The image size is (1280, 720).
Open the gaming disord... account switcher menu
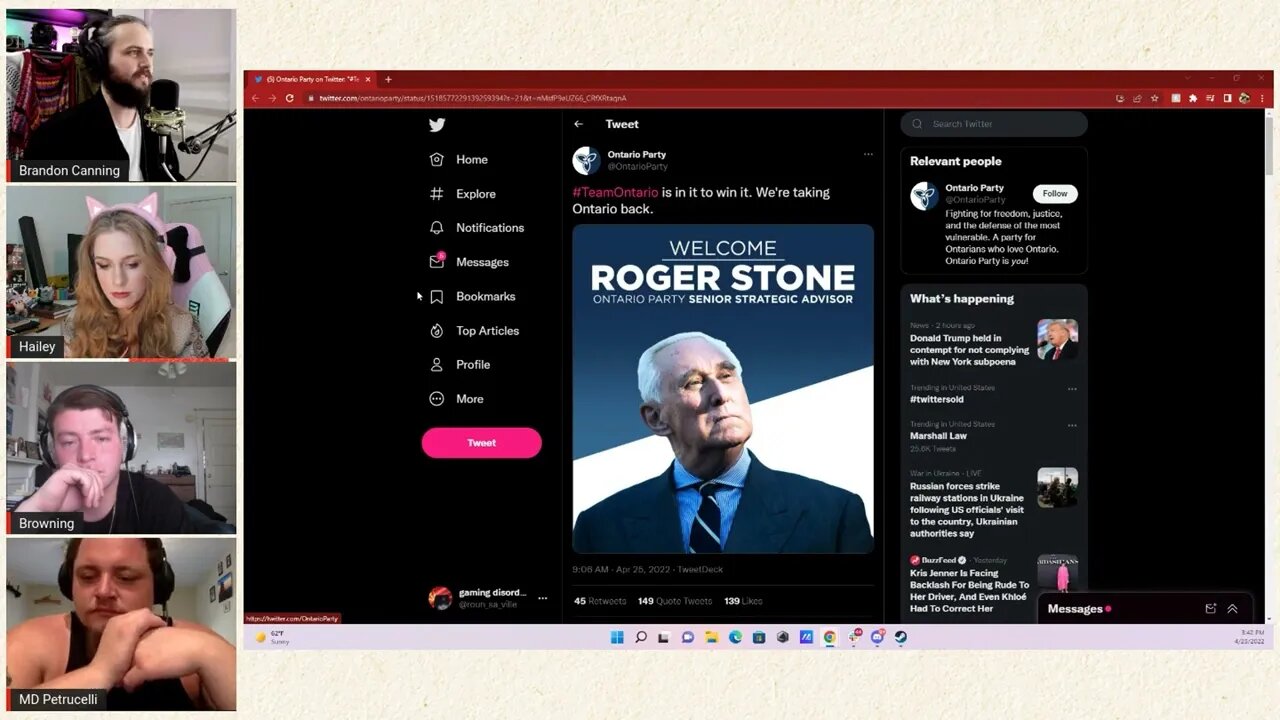(x=542, y=598)
